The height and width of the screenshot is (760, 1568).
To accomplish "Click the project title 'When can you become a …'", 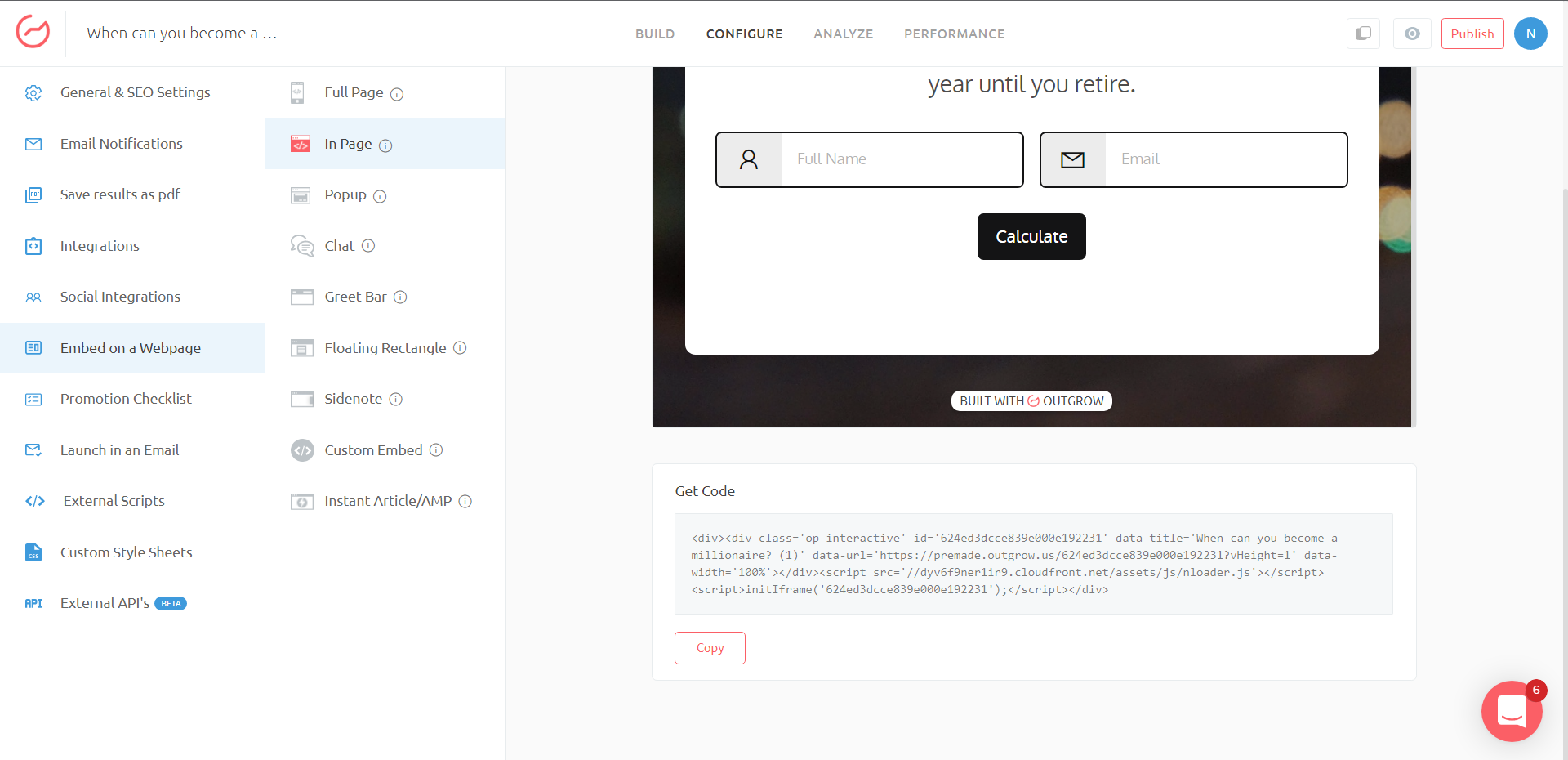I will [x=182, y=34].
